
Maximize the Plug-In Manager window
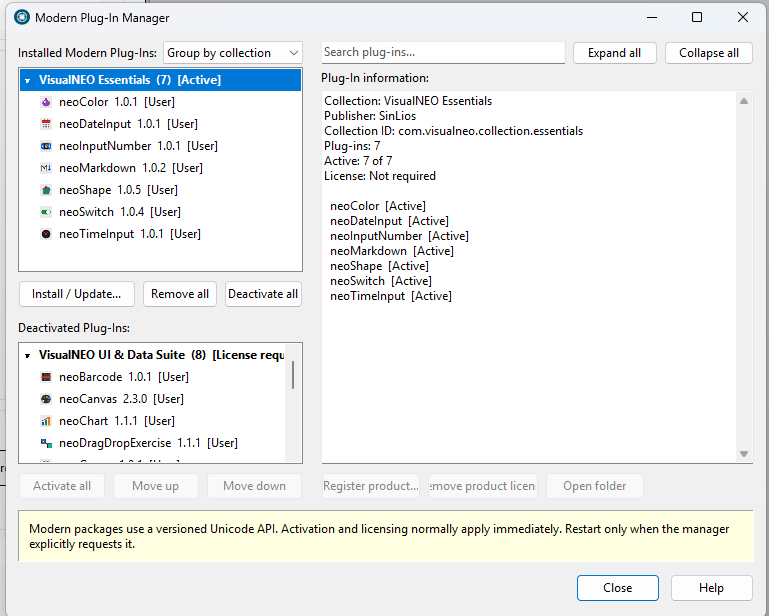coord(697,18)
